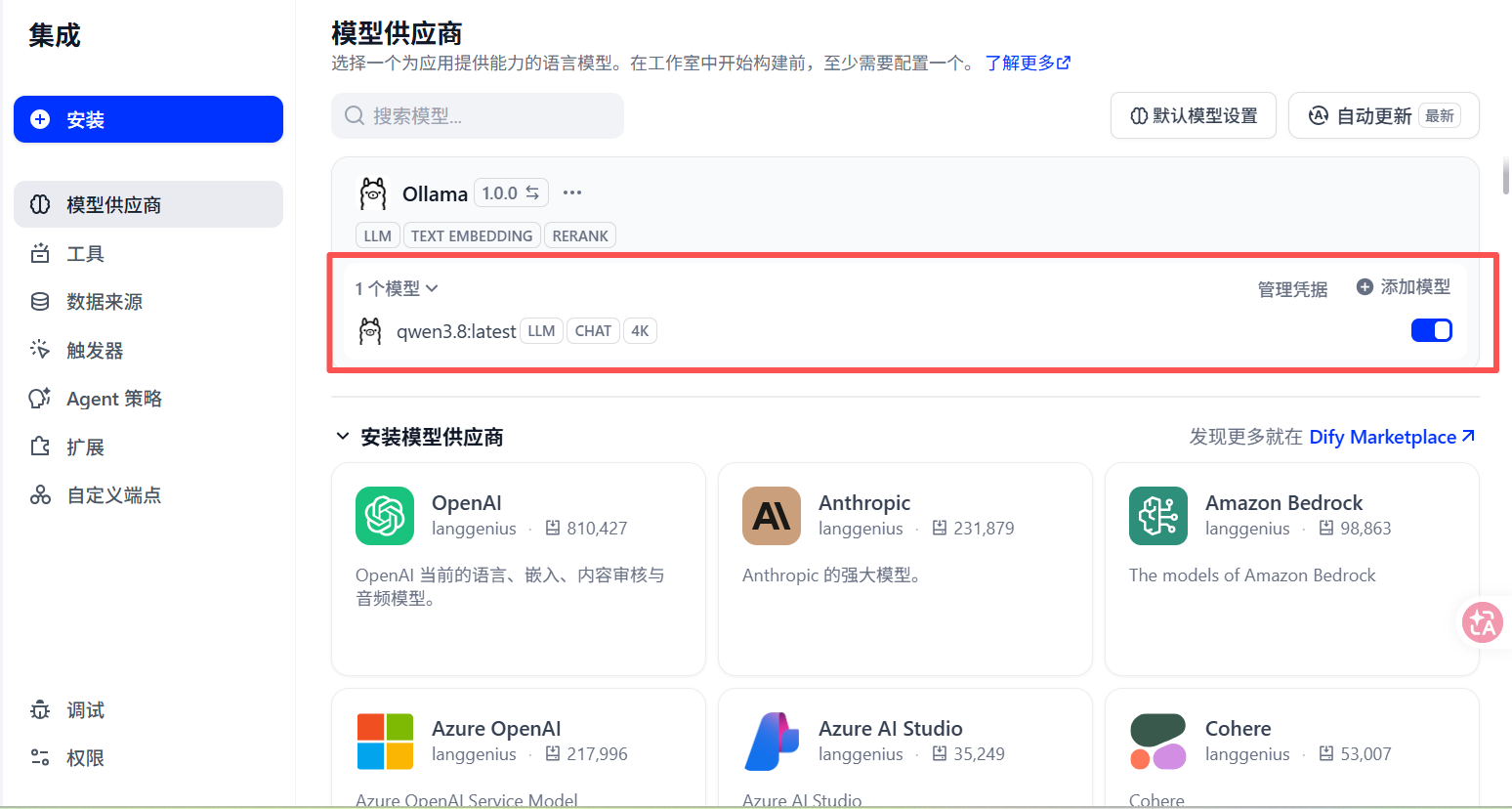This screenshot has height=809, width=1512.
Task: Click the 工具 sidebar icon
Action: (40, 253)
